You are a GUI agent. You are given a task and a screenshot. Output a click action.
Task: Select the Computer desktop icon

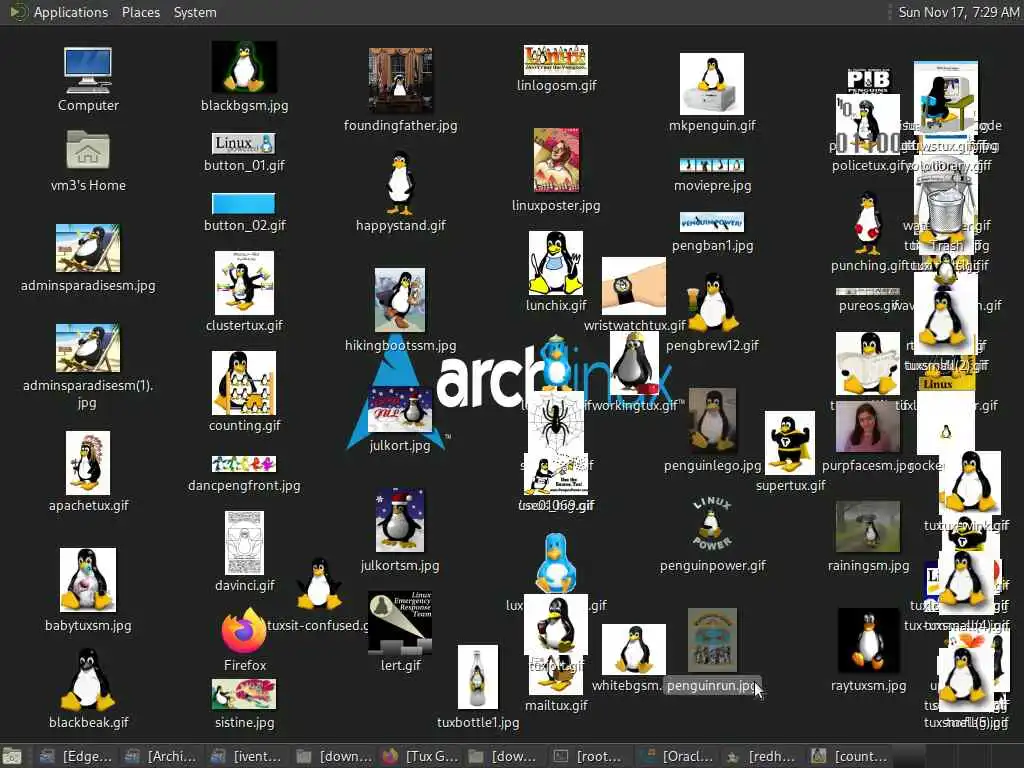(88, 71)
